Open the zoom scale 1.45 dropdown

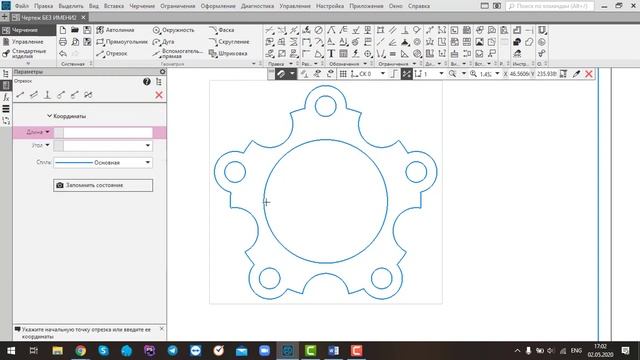[x=497, y=74]
